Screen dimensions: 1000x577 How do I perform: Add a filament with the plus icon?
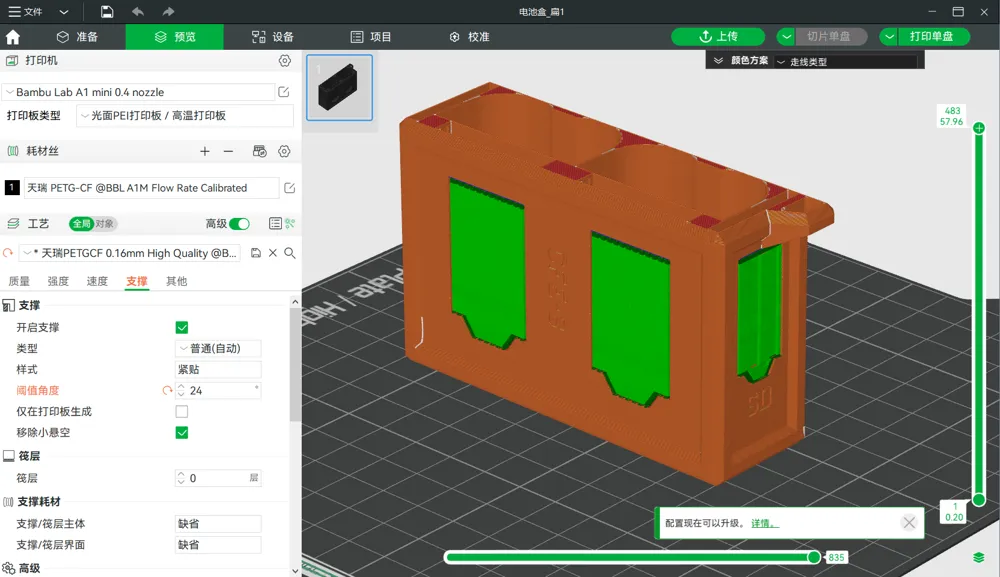coord(205,151)
